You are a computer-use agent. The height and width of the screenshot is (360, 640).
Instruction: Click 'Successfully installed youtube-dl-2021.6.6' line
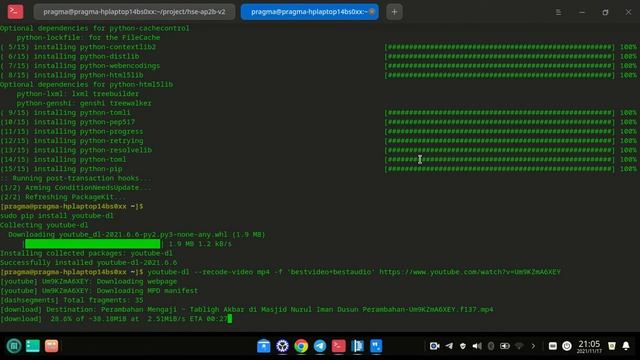(x=89, y=262)
